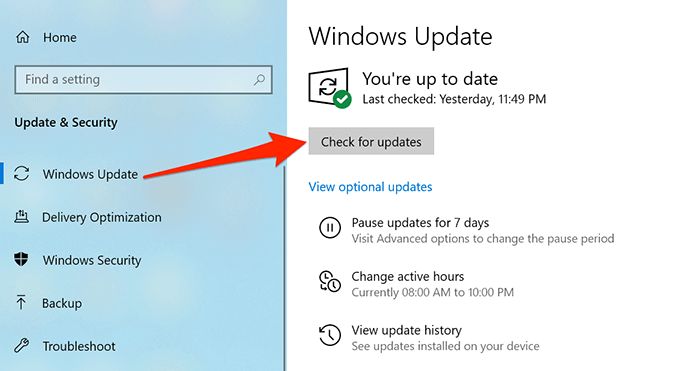The image size is (680, 371).
Task: Click the pause updates circle icon
Action: pyautogui.click(x=330, y=228)
